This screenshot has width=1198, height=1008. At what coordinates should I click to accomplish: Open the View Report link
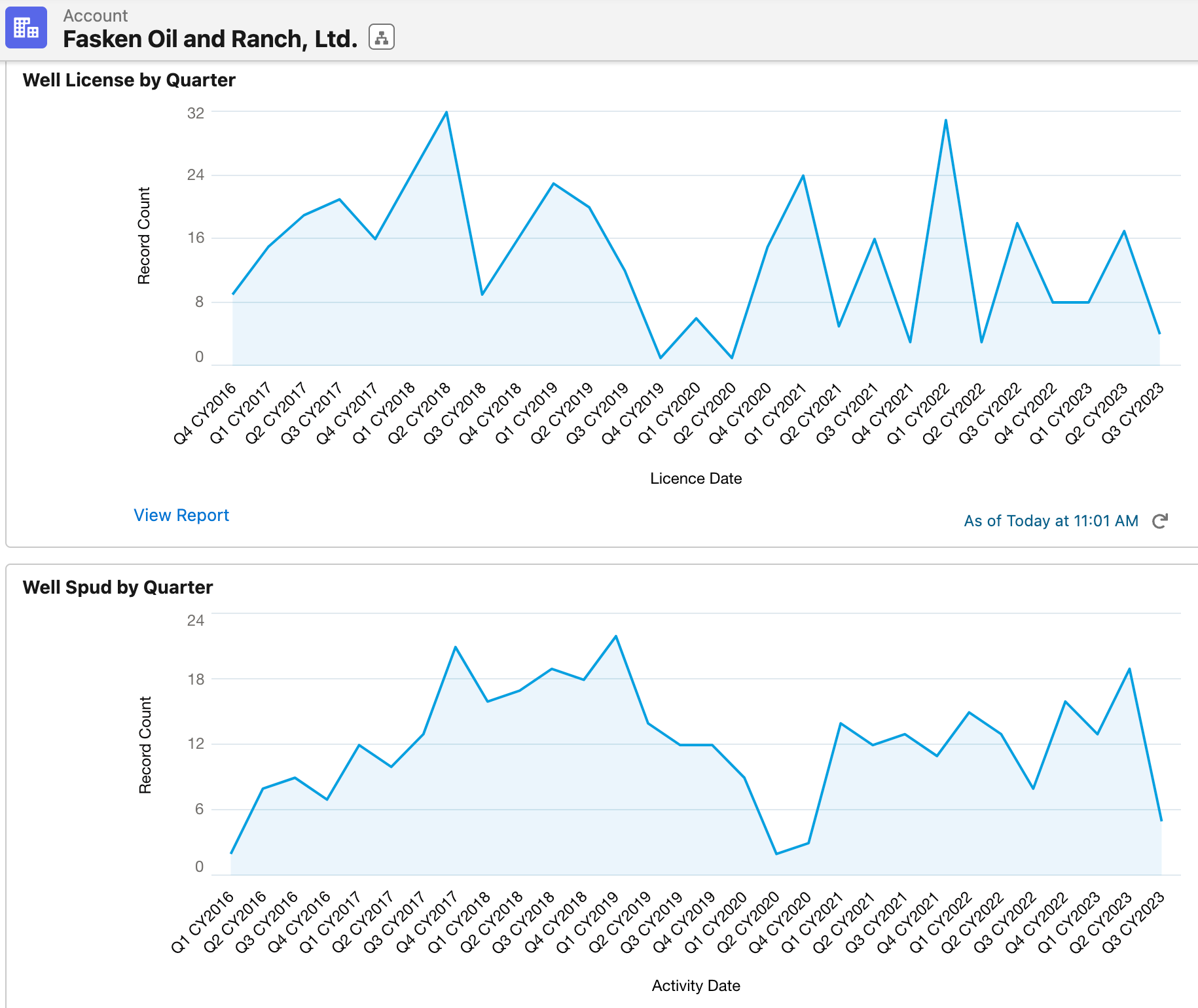[x=181, y=515]
